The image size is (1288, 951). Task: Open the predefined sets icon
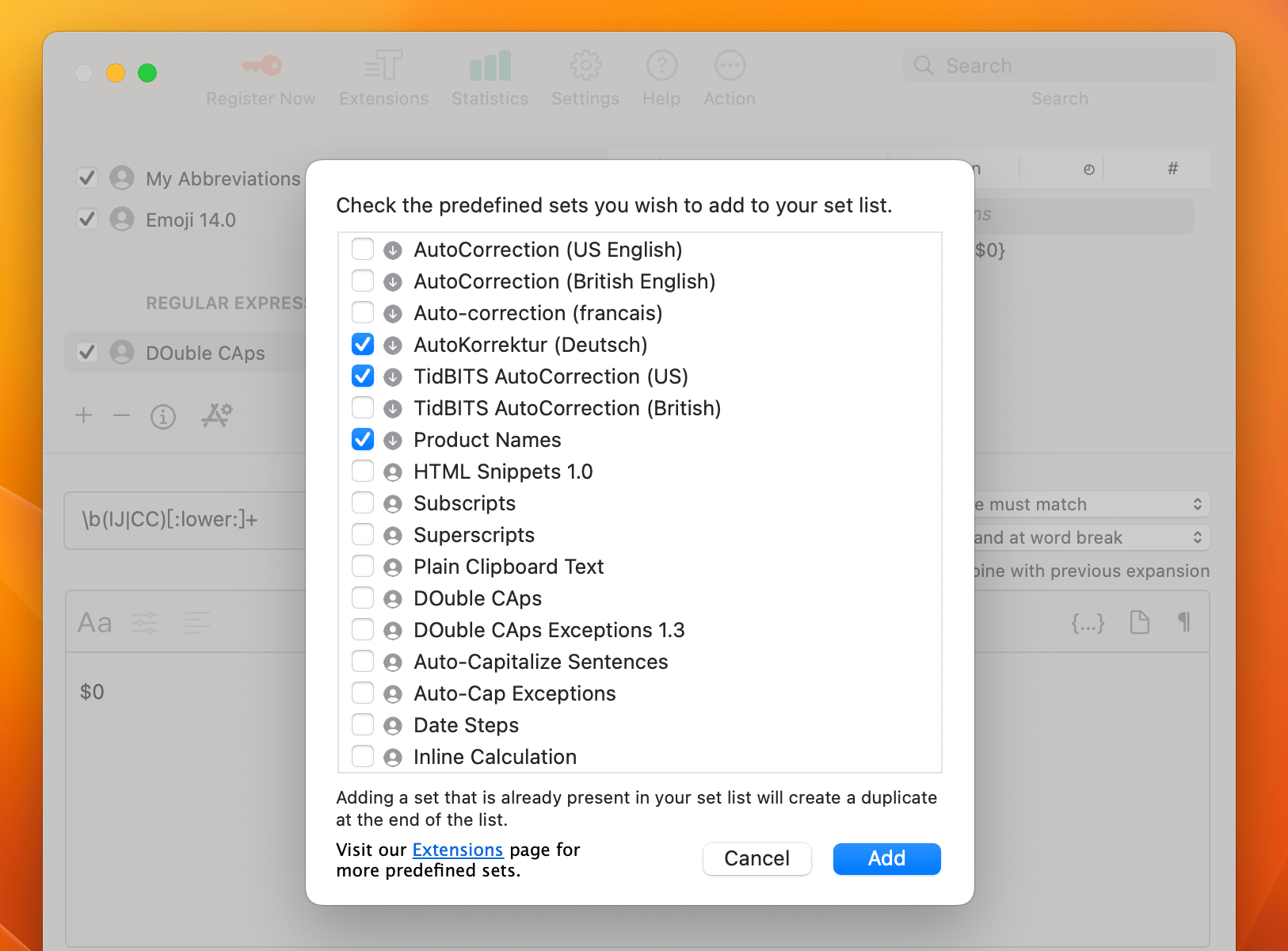coord(216,415)
